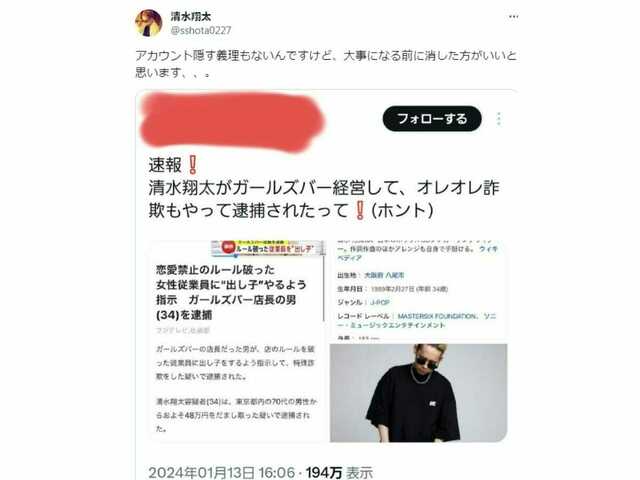Open vertical dots menu beside フォローする
The image size is (640, 480).
(499, 119)
